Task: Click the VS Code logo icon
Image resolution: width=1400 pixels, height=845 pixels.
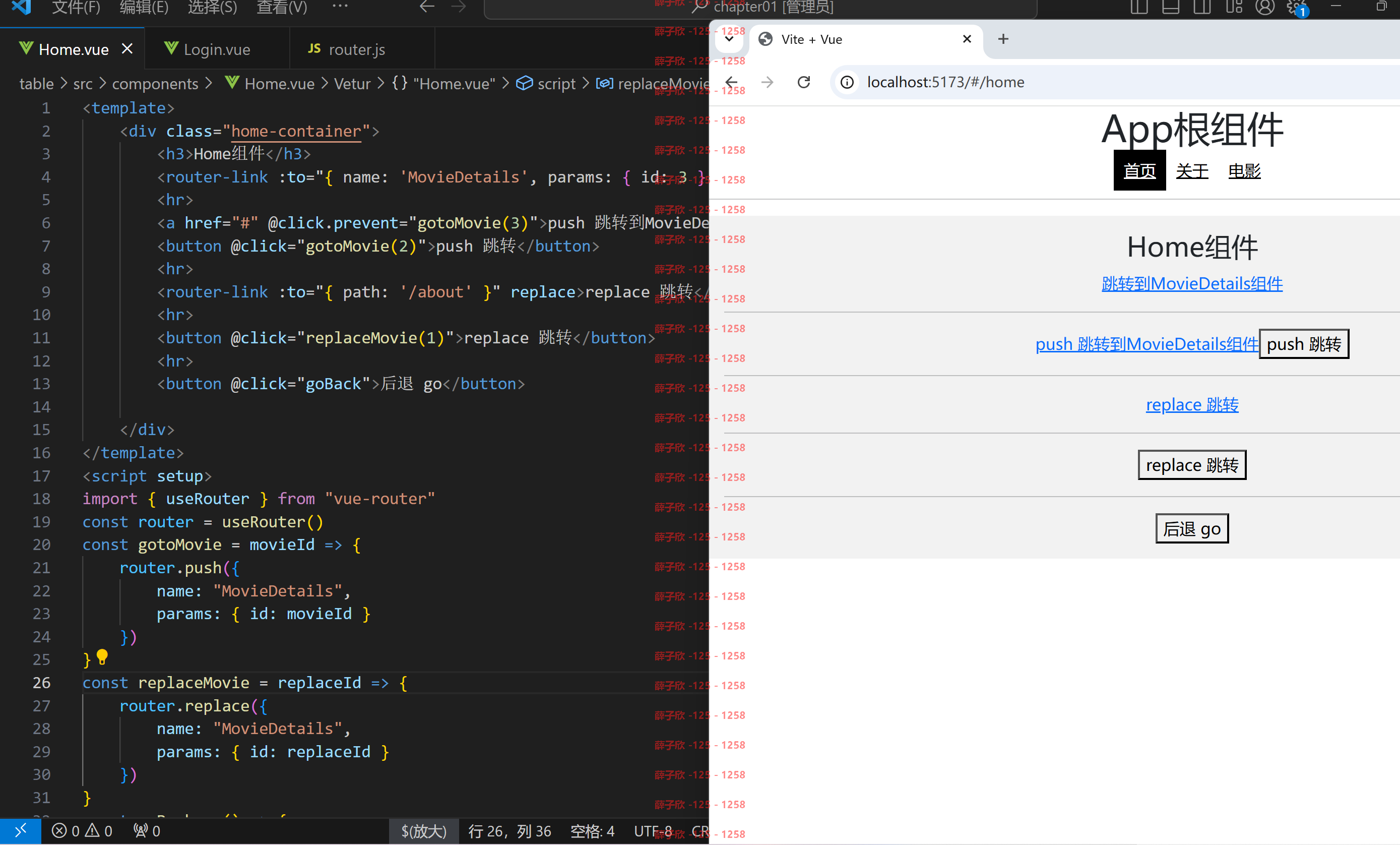Action: 22,7
